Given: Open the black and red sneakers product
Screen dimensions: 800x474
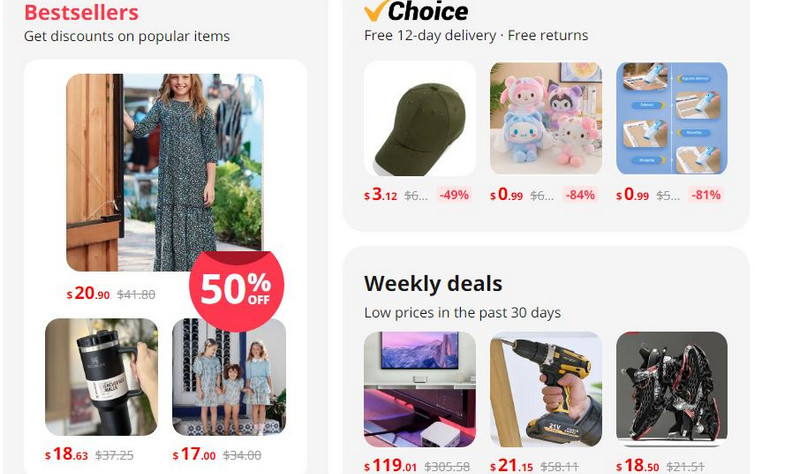Looking at the screenshot, I should [671, 389].
